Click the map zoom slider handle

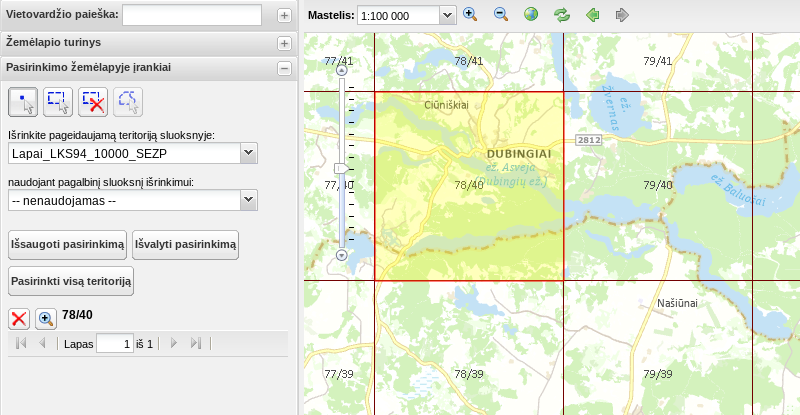pos(341,168)
